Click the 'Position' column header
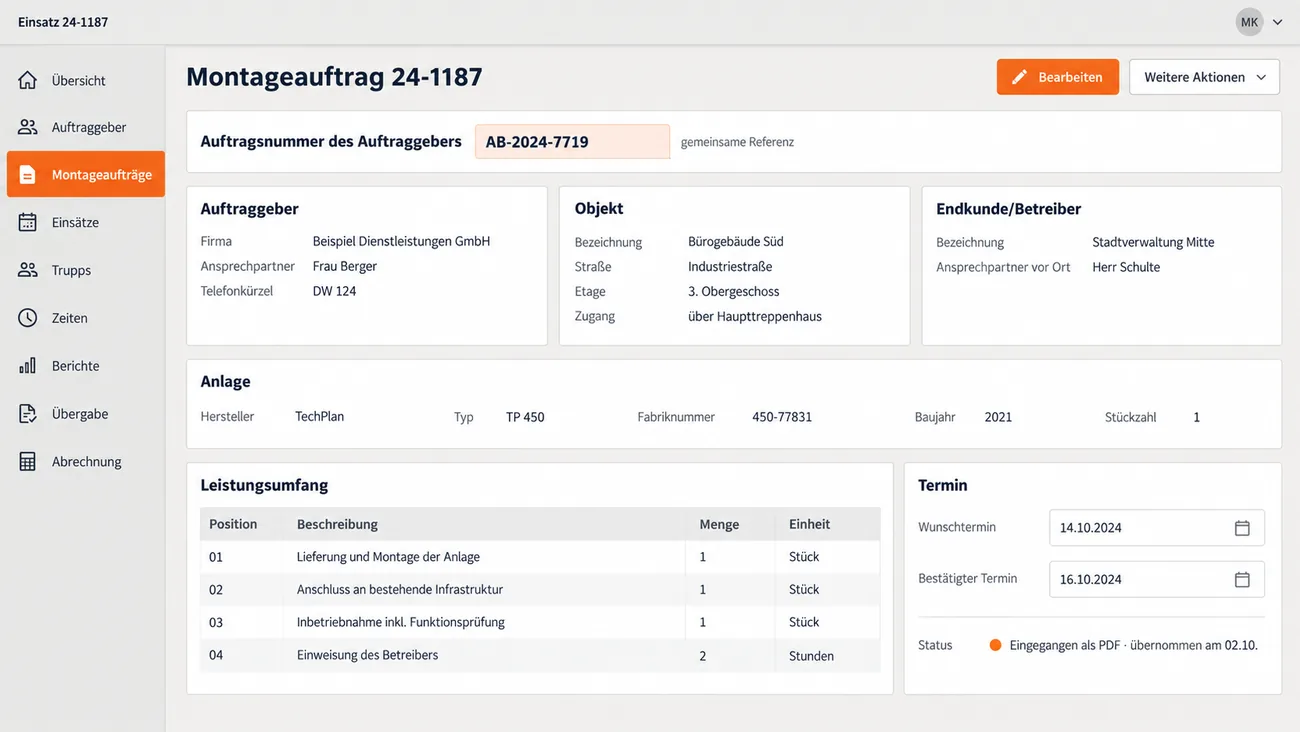 tap(233, 524)
